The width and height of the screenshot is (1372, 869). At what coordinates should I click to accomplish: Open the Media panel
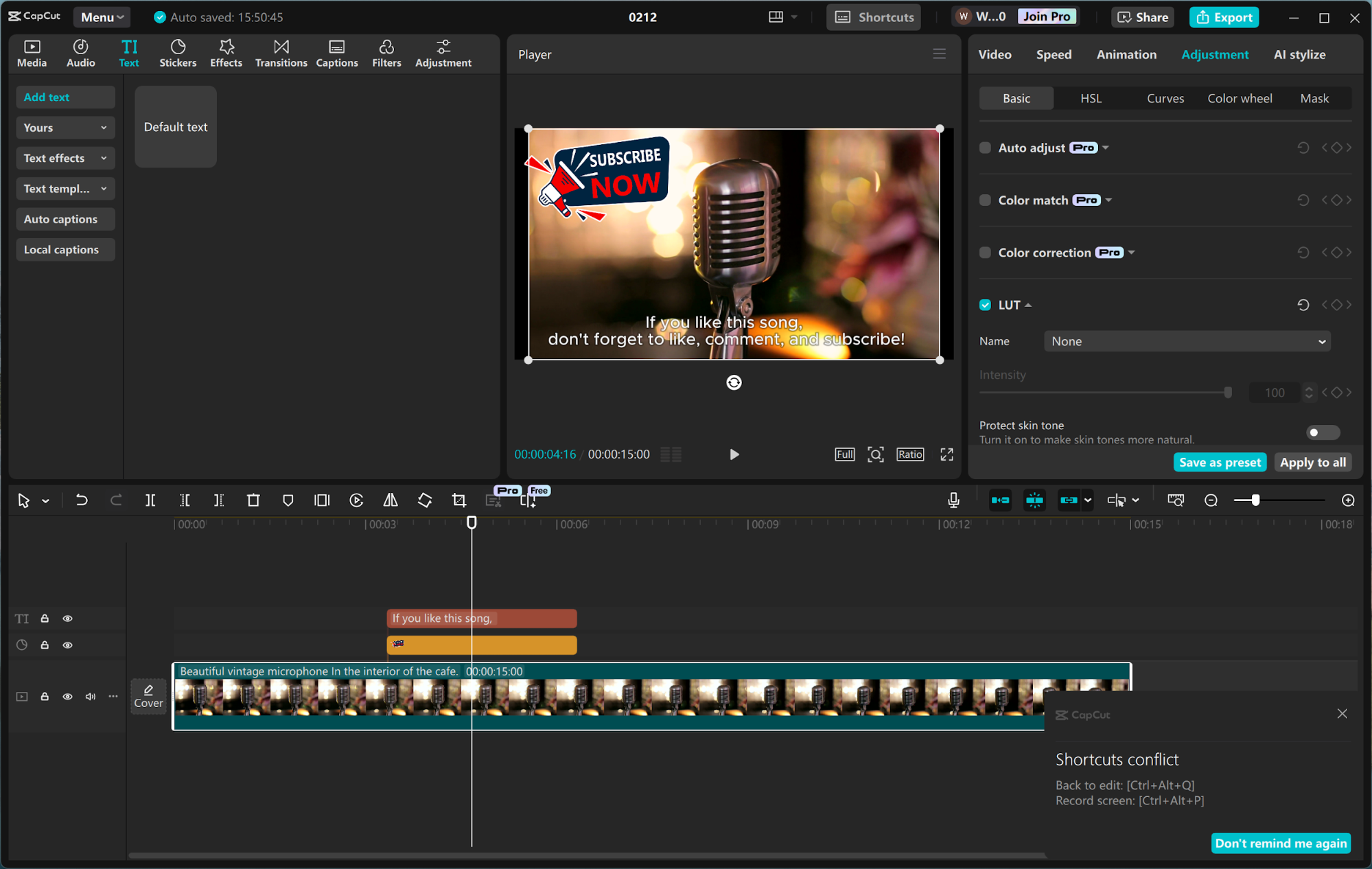point(32,53)
